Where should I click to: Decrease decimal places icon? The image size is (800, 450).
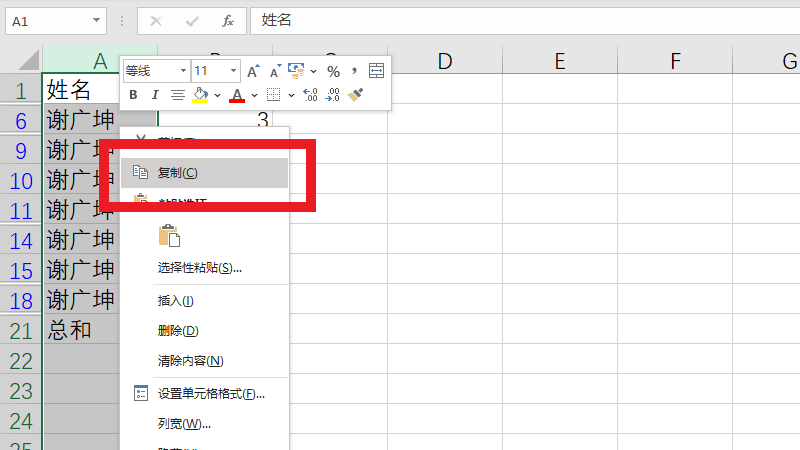coord(333,95)
